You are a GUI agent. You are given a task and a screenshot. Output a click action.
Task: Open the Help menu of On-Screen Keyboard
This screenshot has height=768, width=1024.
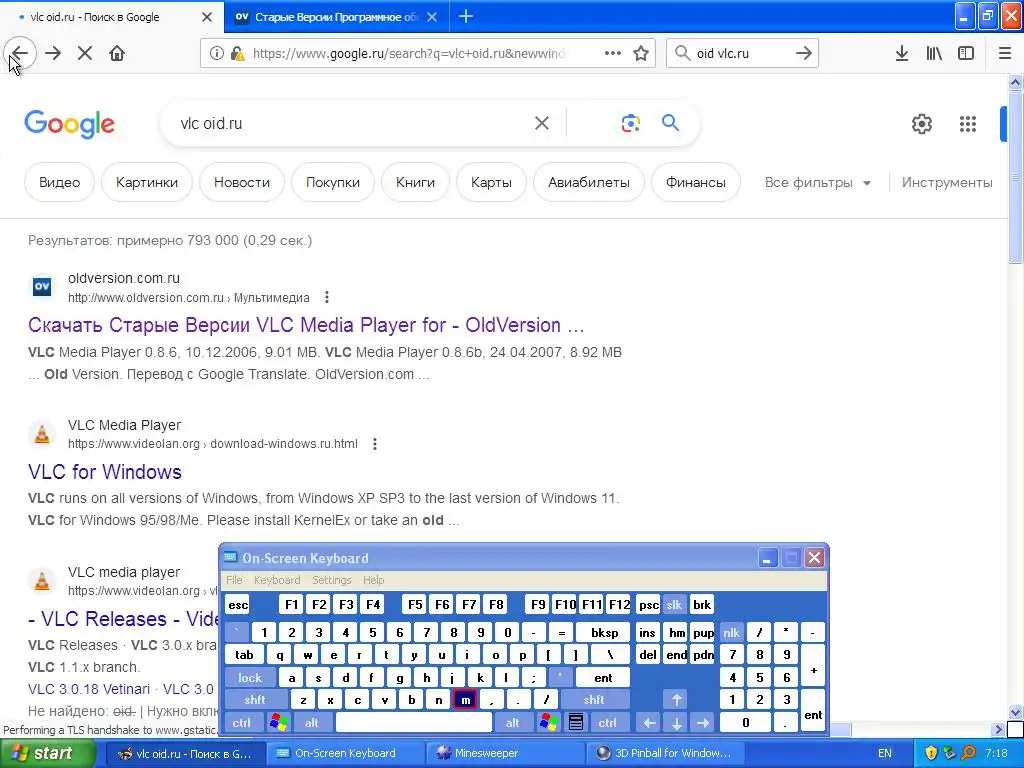[374, 580]
